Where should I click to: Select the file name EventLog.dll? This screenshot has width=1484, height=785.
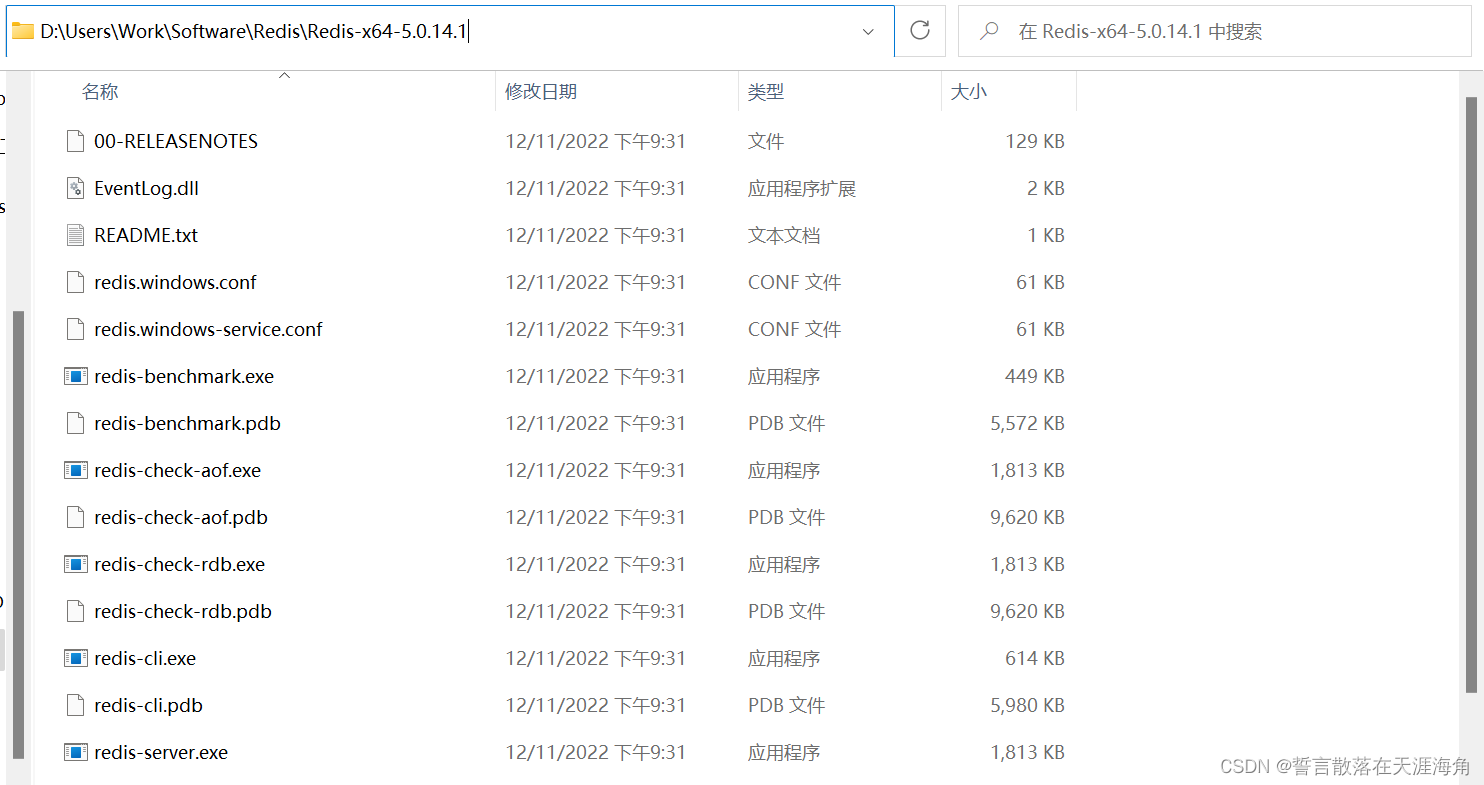147,188
